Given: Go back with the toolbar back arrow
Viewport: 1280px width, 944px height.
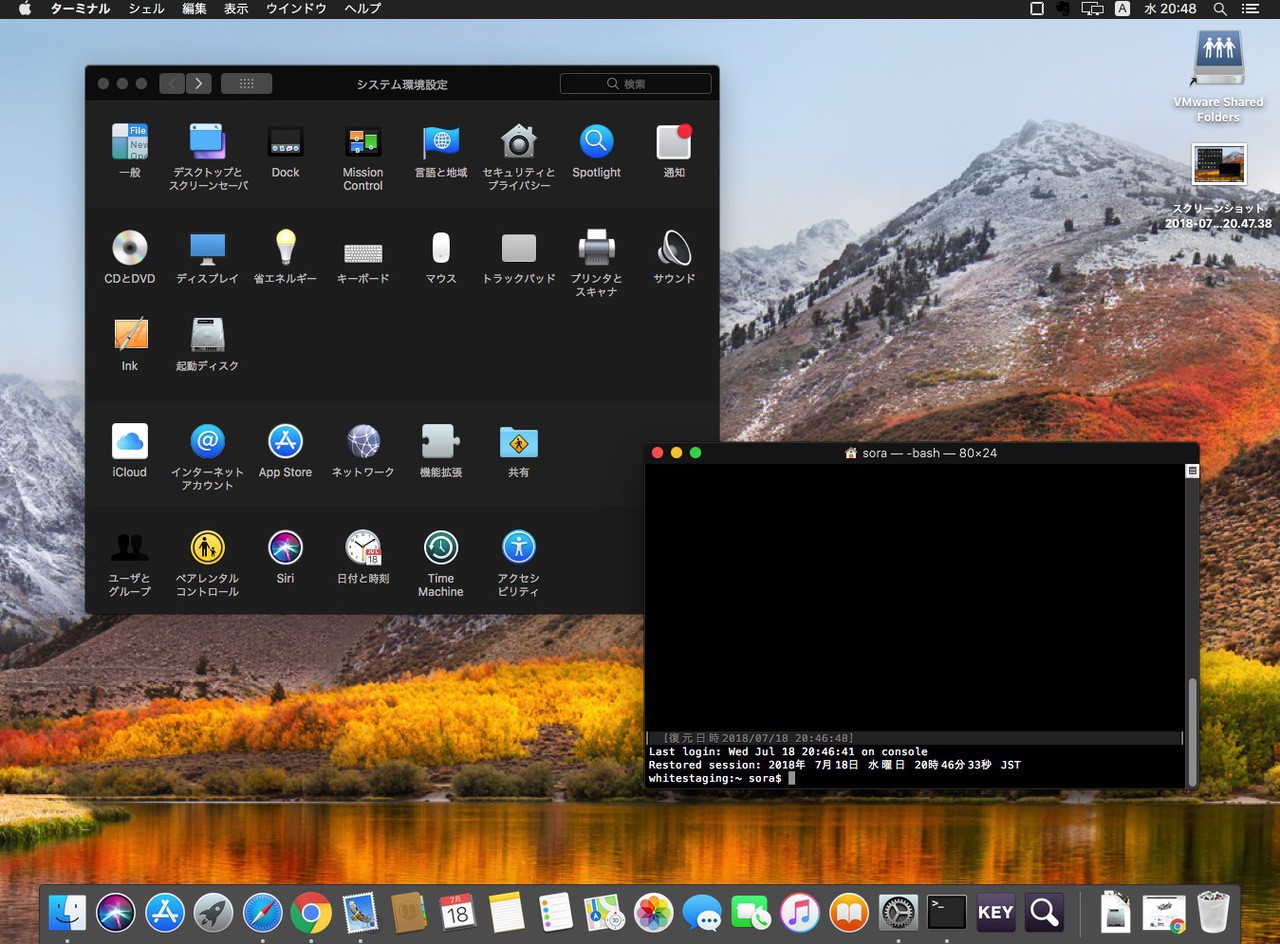Looking at the screenshot, I should (172, 84).
